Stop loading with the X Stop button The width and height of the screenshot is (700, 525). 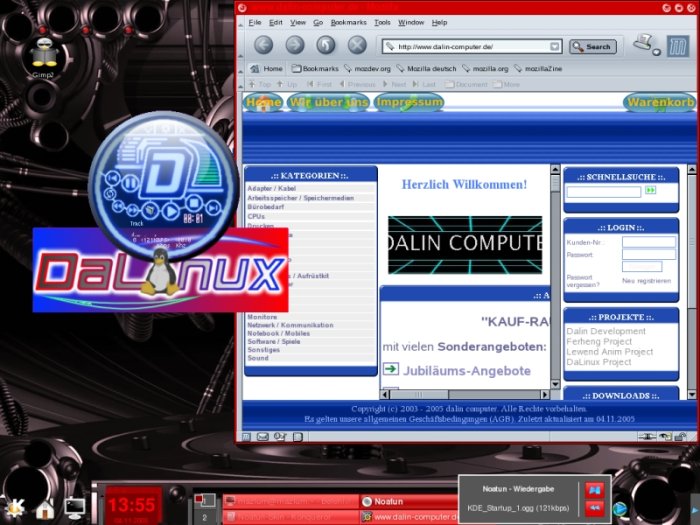(x=357, y=45)
